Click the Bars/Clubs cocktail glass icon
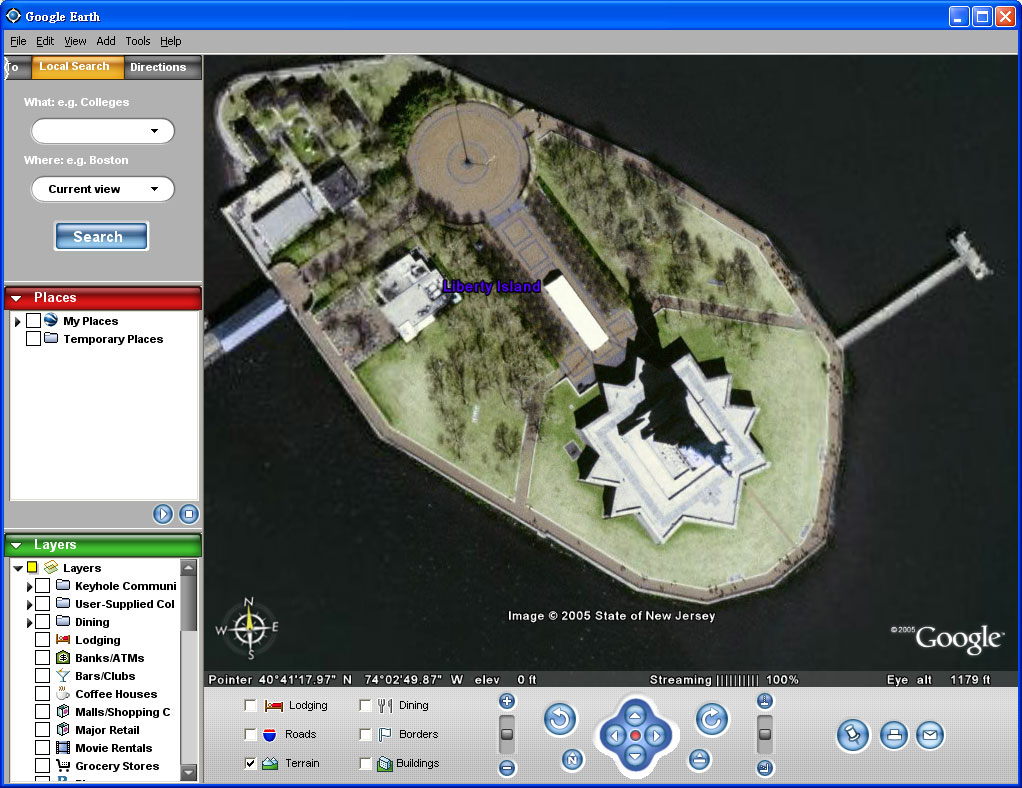Image resolution: width=1022 pixels, height=788 pixels. (x=63, y=676)
